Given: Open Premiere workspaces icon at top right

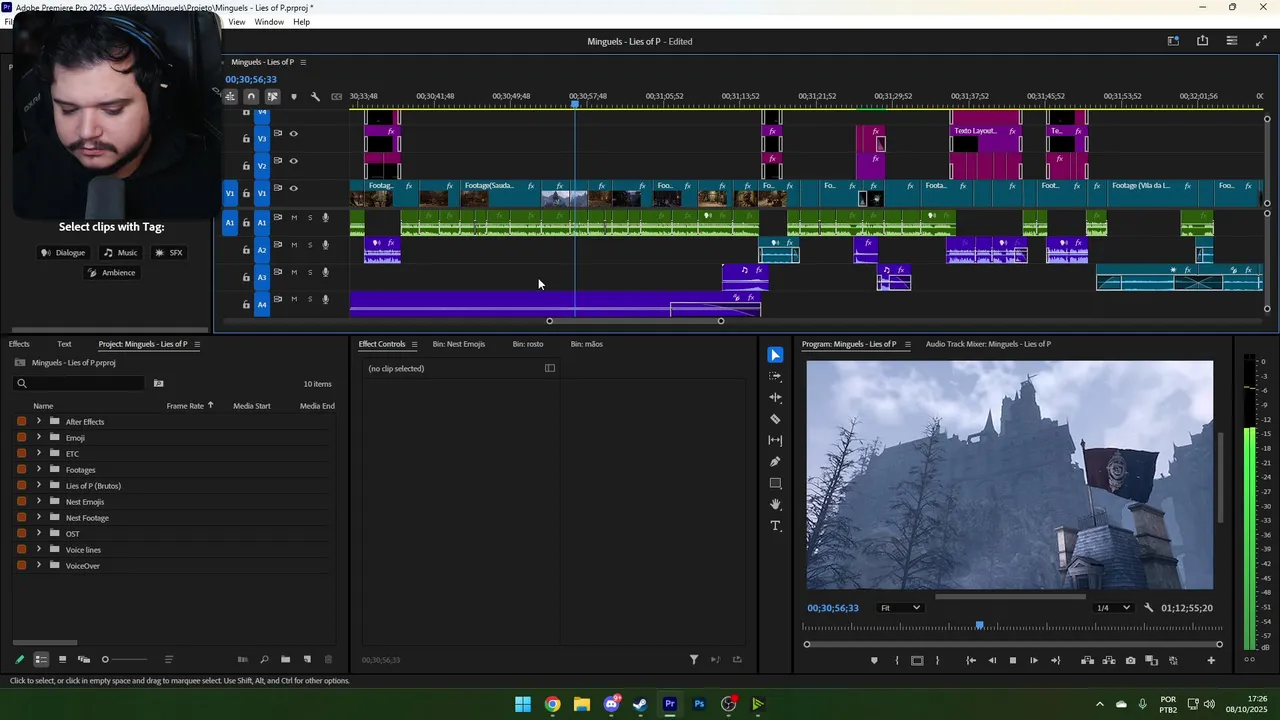Looking at the screenshot, I should click(x=1173, y=41).
